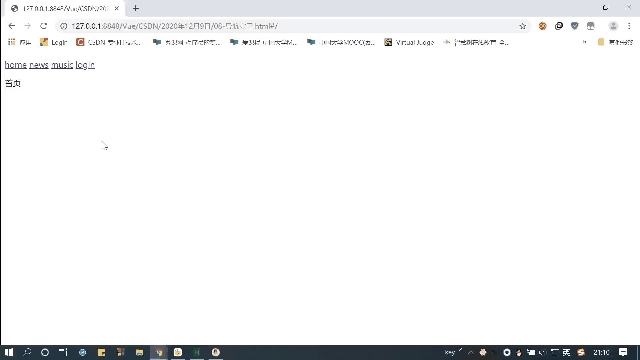Image resolution: width=640 pixels, height=360 pixels.
Task: Toggle the input language indicator 英
Action: 567,352
